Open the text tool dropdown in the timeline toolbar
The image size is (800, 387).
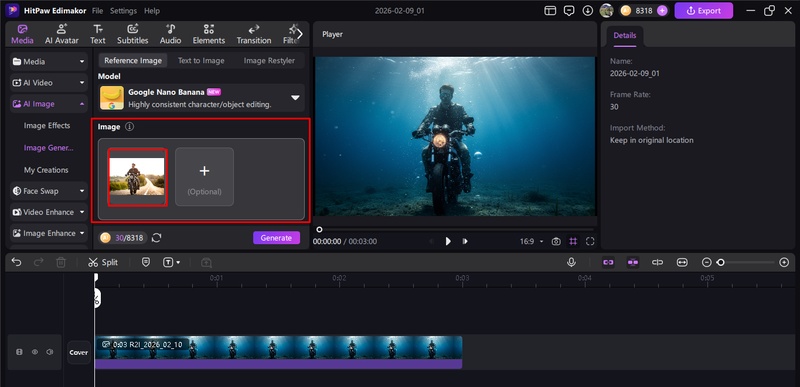(x=171, y=262)
